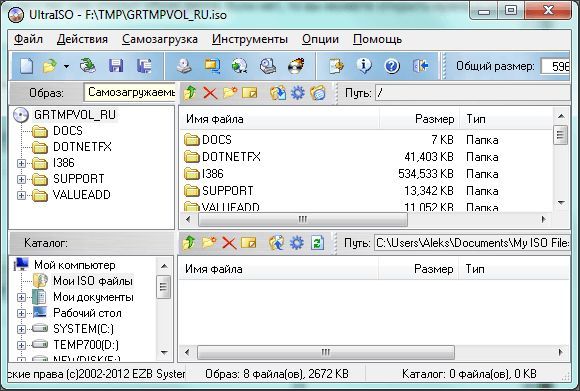
Task: Click horizontal scrollbar thumb of image list
Action: tap(303, 220)
